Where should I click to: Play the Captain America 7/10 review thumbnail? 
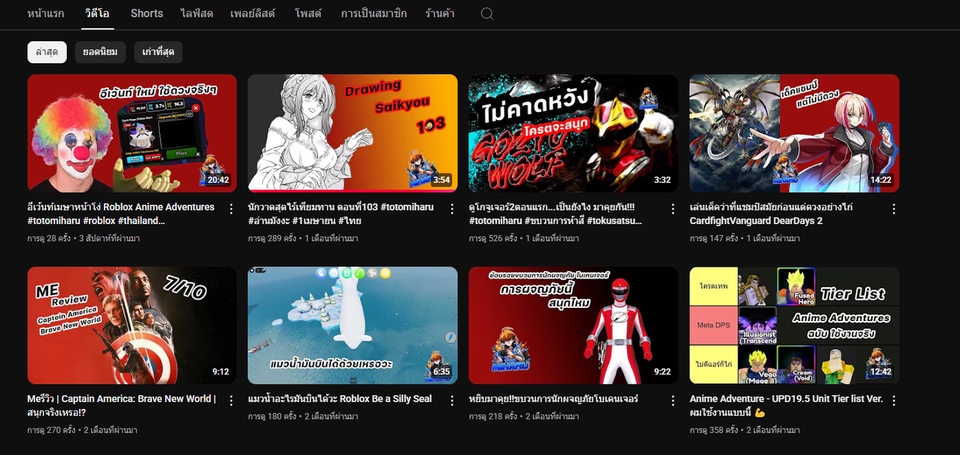pyautogui.click(x=132, y=325)
